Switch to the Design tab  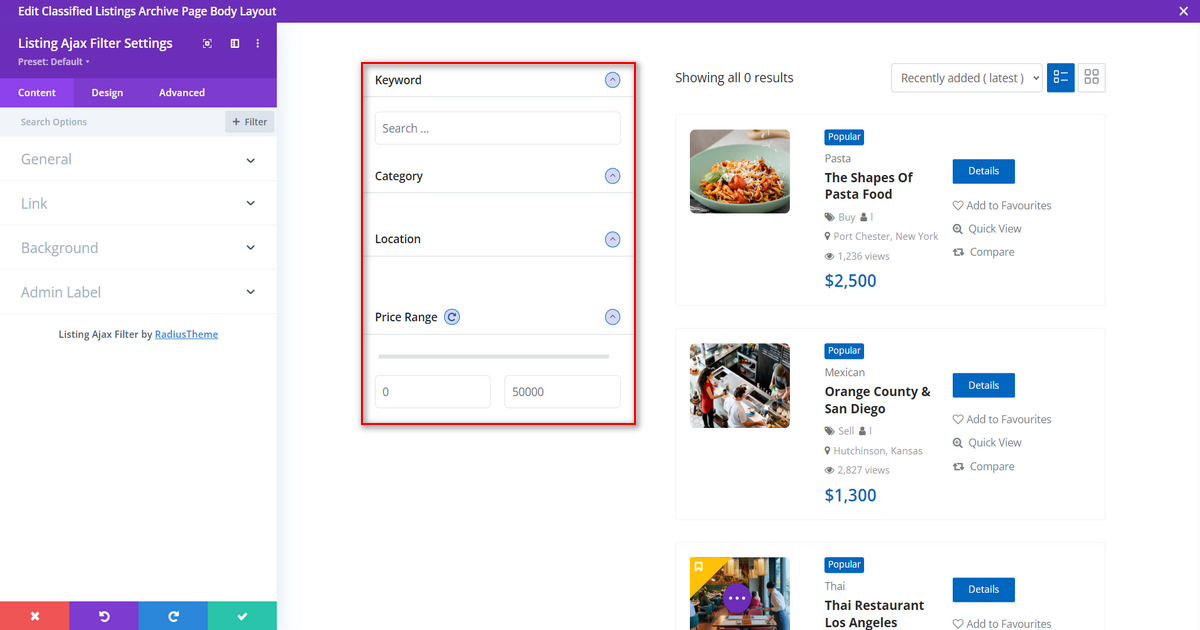pyautogui.click(x=107, y=92)
